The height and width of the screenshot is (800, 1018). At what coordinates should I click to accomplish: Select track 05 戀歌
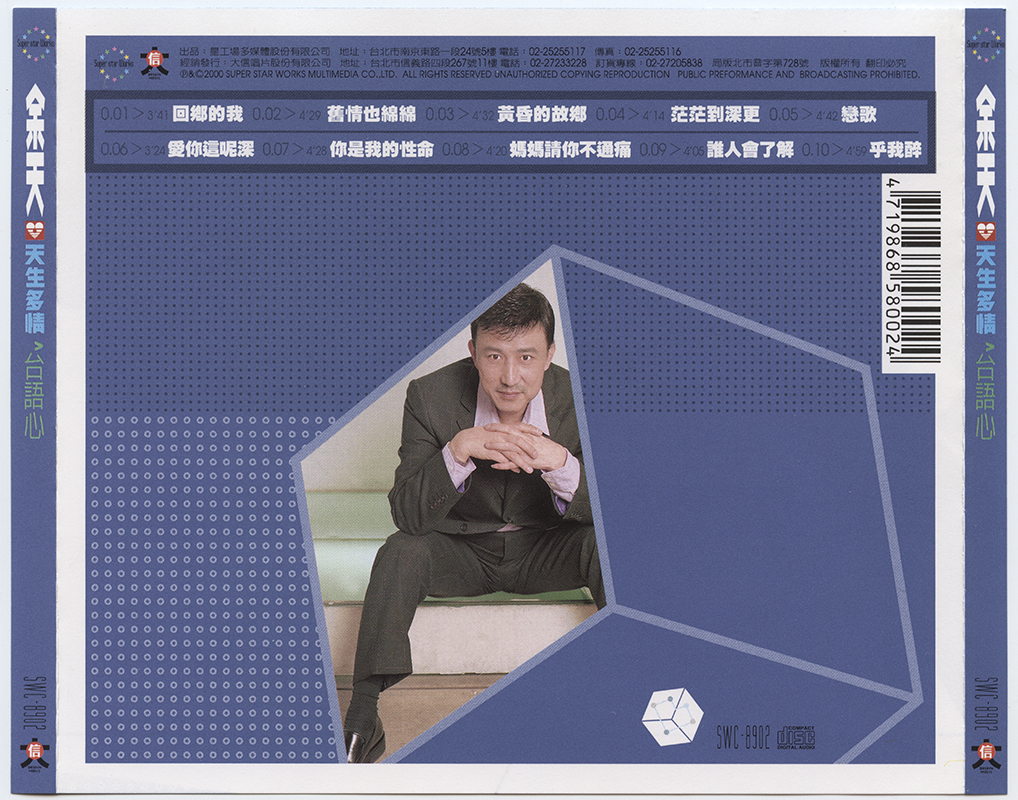coord(857,114)
